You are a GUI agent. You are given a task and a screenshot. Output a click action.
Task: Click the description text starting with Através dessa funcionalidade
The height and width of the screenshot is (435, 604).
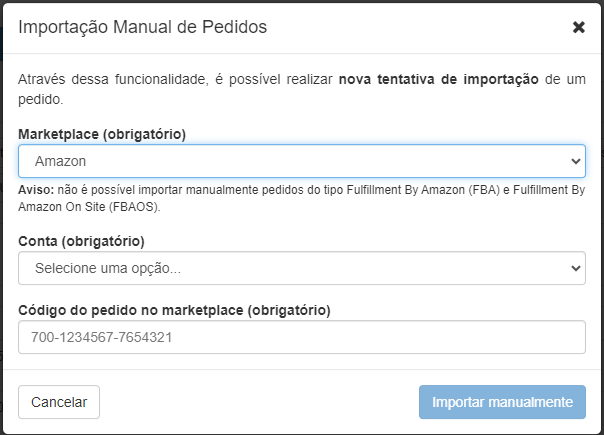[170, 79]
